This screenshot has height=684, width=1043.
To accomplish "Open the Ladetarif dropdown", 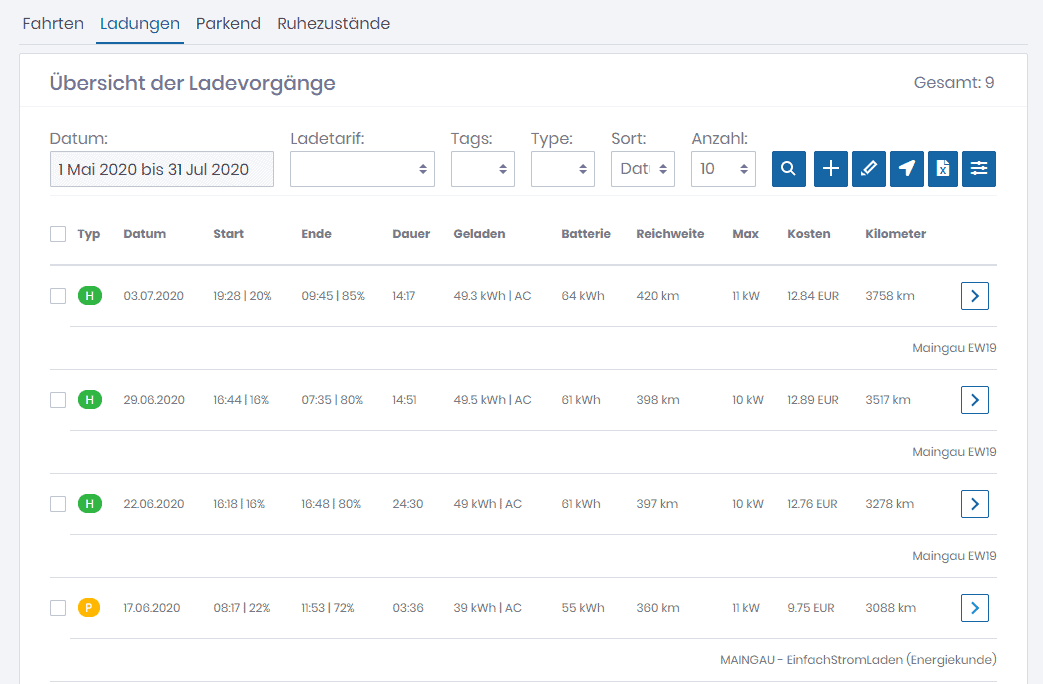I will coord(362,169).
